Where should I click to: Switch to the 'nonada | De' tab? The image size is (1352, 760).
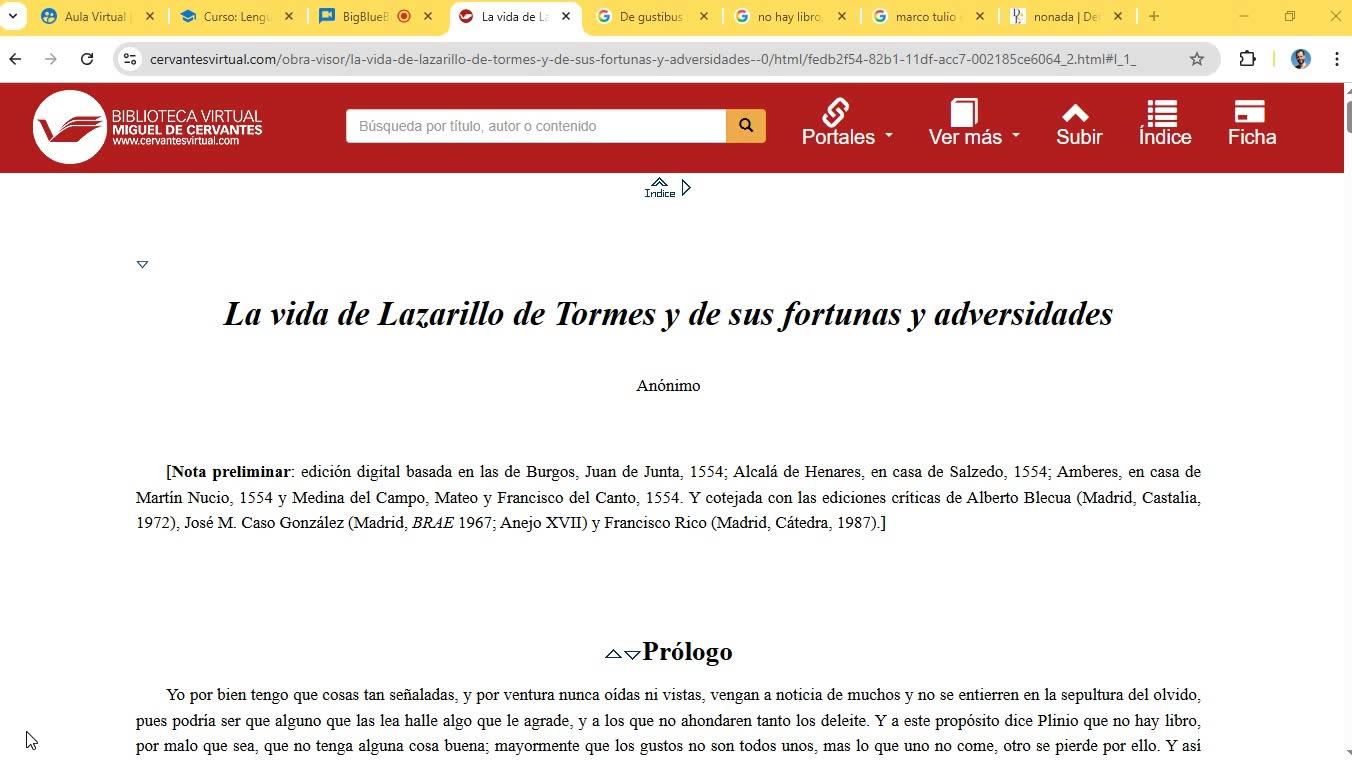(x=1064, y=16)
